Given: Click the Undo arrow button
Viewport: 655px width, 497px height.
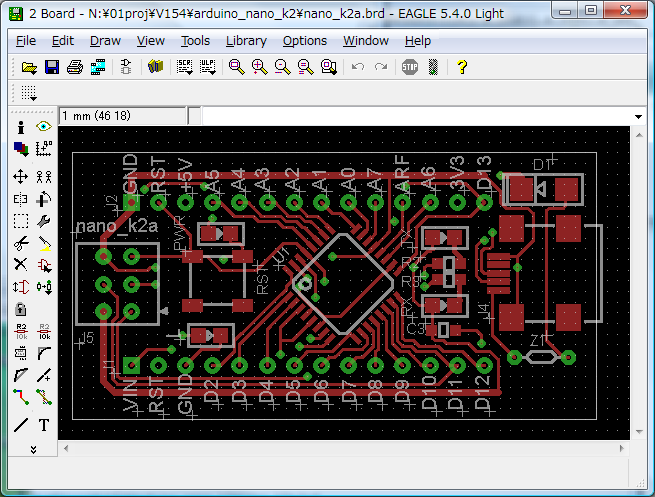Looking at the screenshot, I should pos(358,67).
